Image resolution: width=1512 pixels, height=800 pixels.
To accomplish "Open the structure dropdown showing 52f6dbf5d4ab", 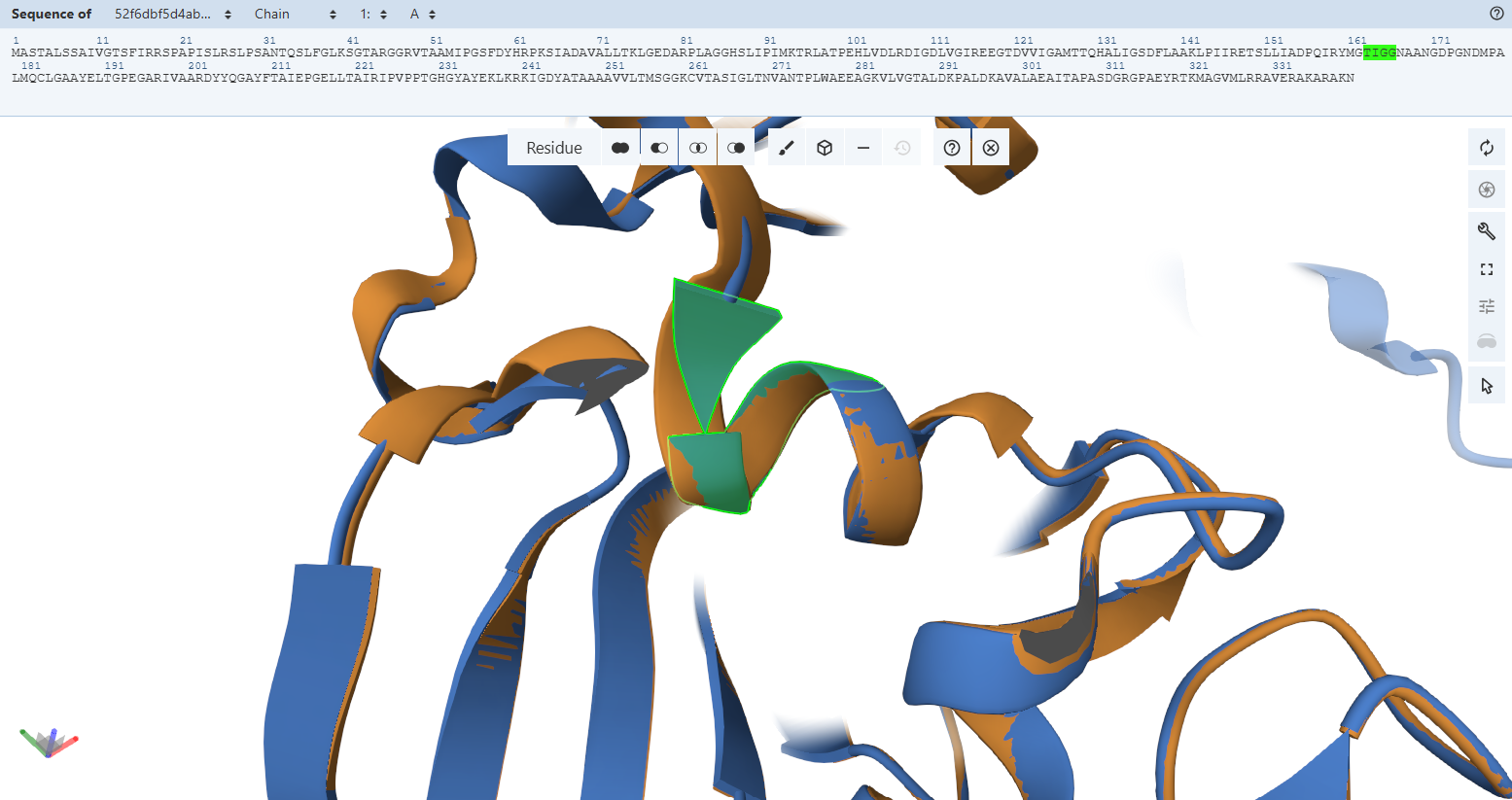I will (173, 14).
